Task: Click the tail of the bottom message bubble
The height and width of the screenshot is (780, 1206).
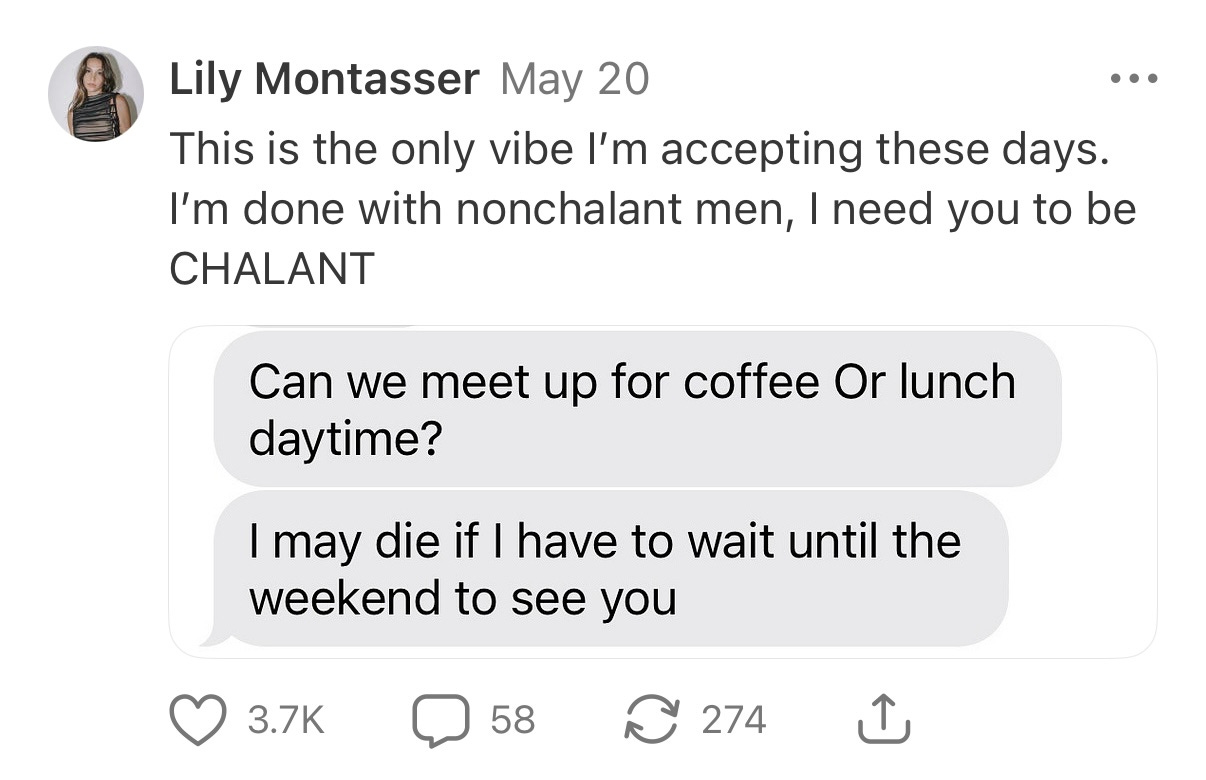Action: click(211, 637)
